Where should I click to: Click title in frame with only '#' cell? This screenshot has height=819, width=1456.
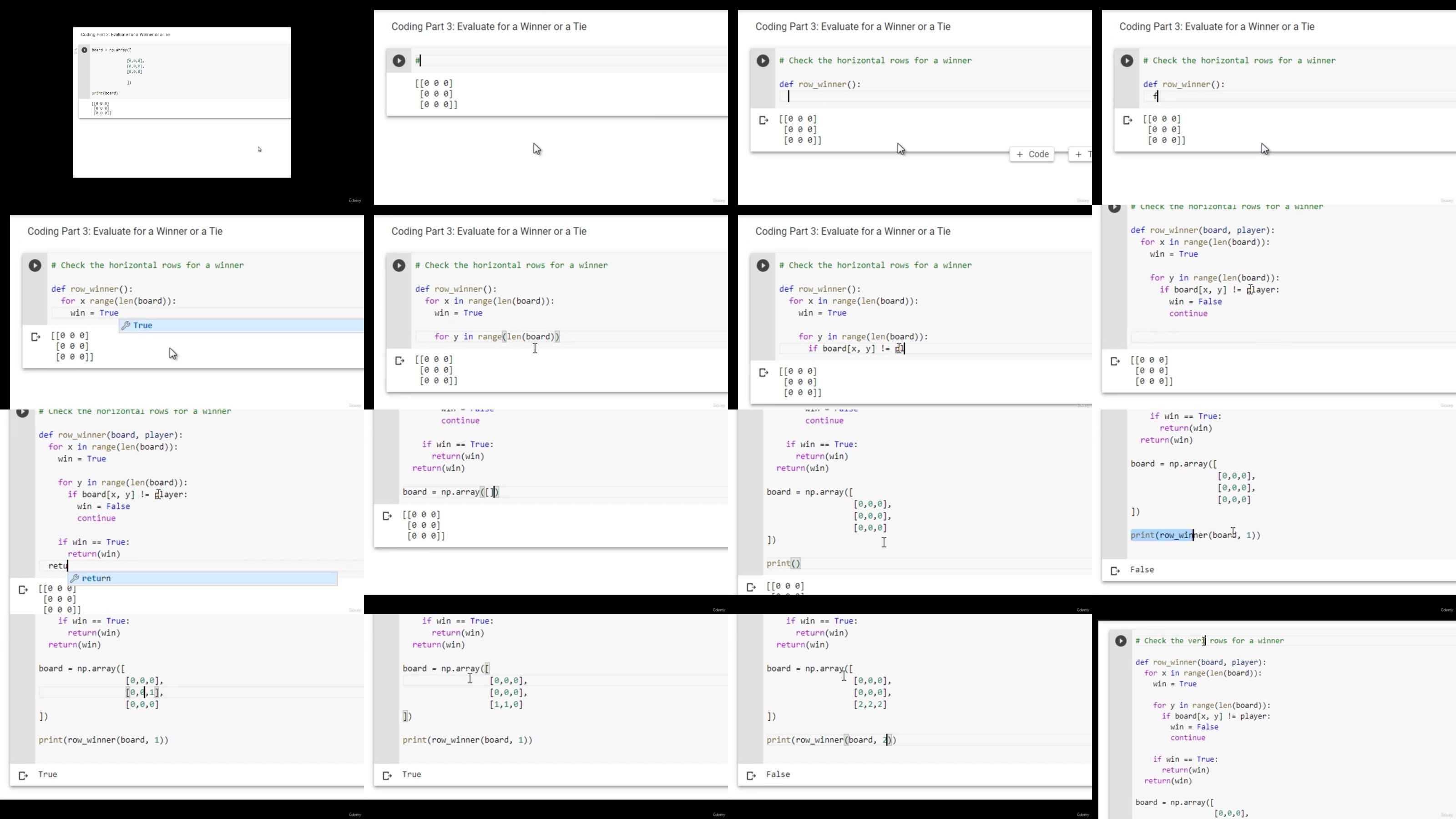[489, 26]
